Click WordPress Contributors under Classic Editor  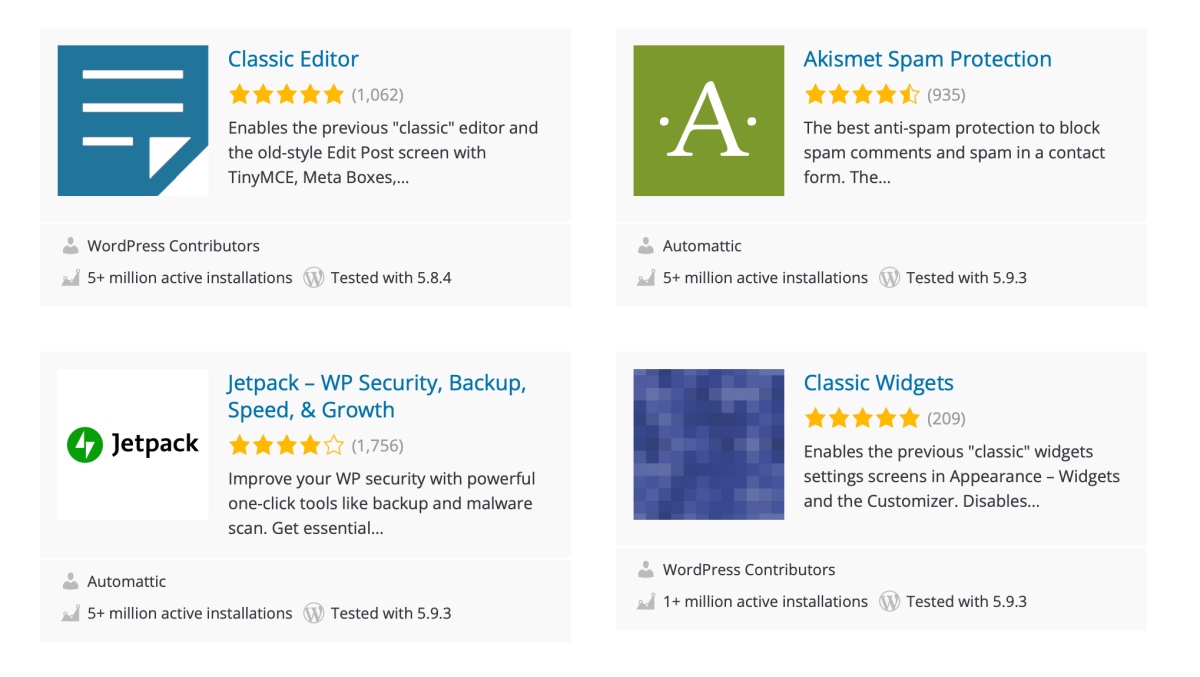point(173,246)
